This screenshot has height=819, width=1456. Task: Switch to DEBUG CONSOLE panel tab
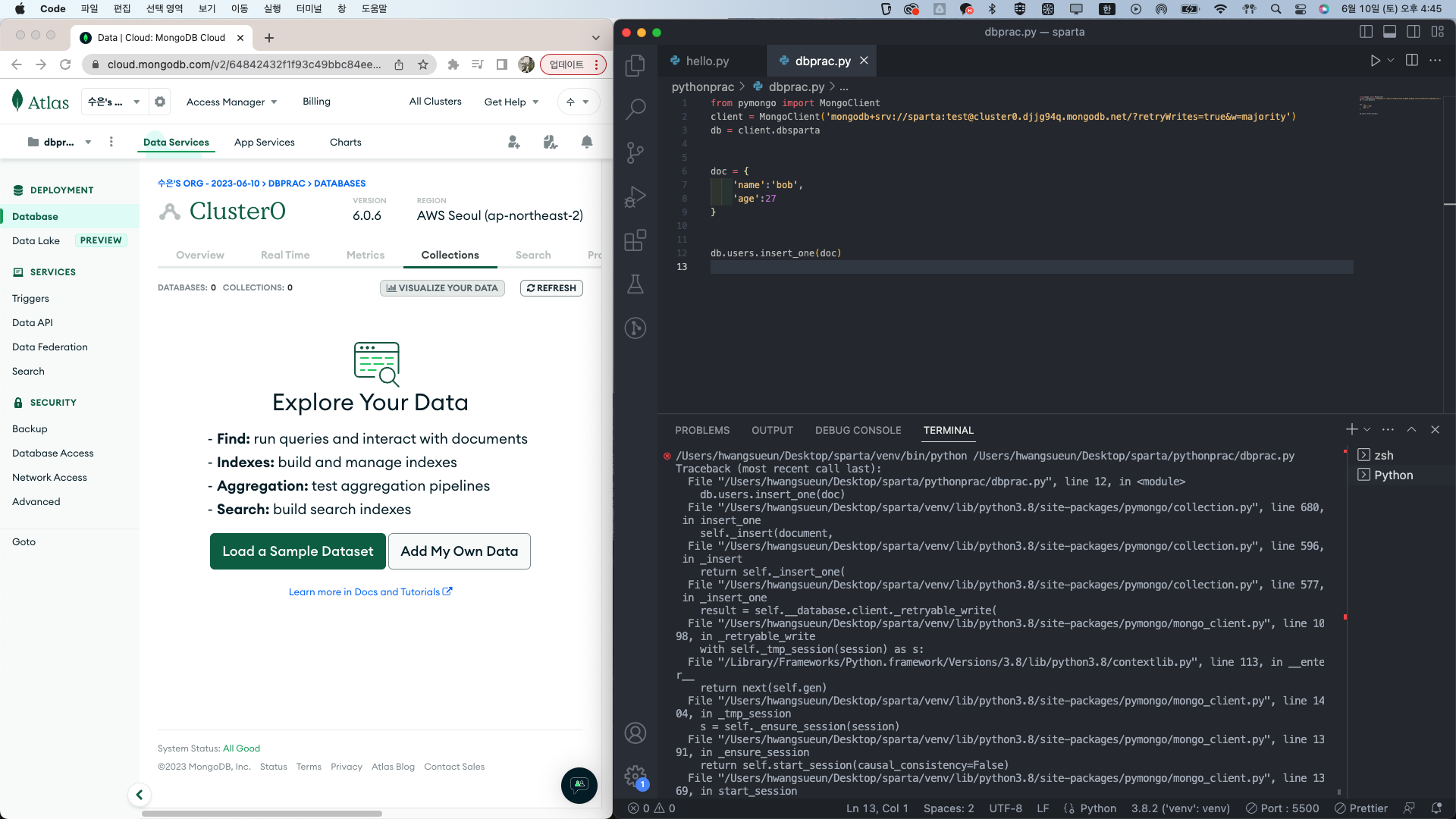tap(858, 430)
